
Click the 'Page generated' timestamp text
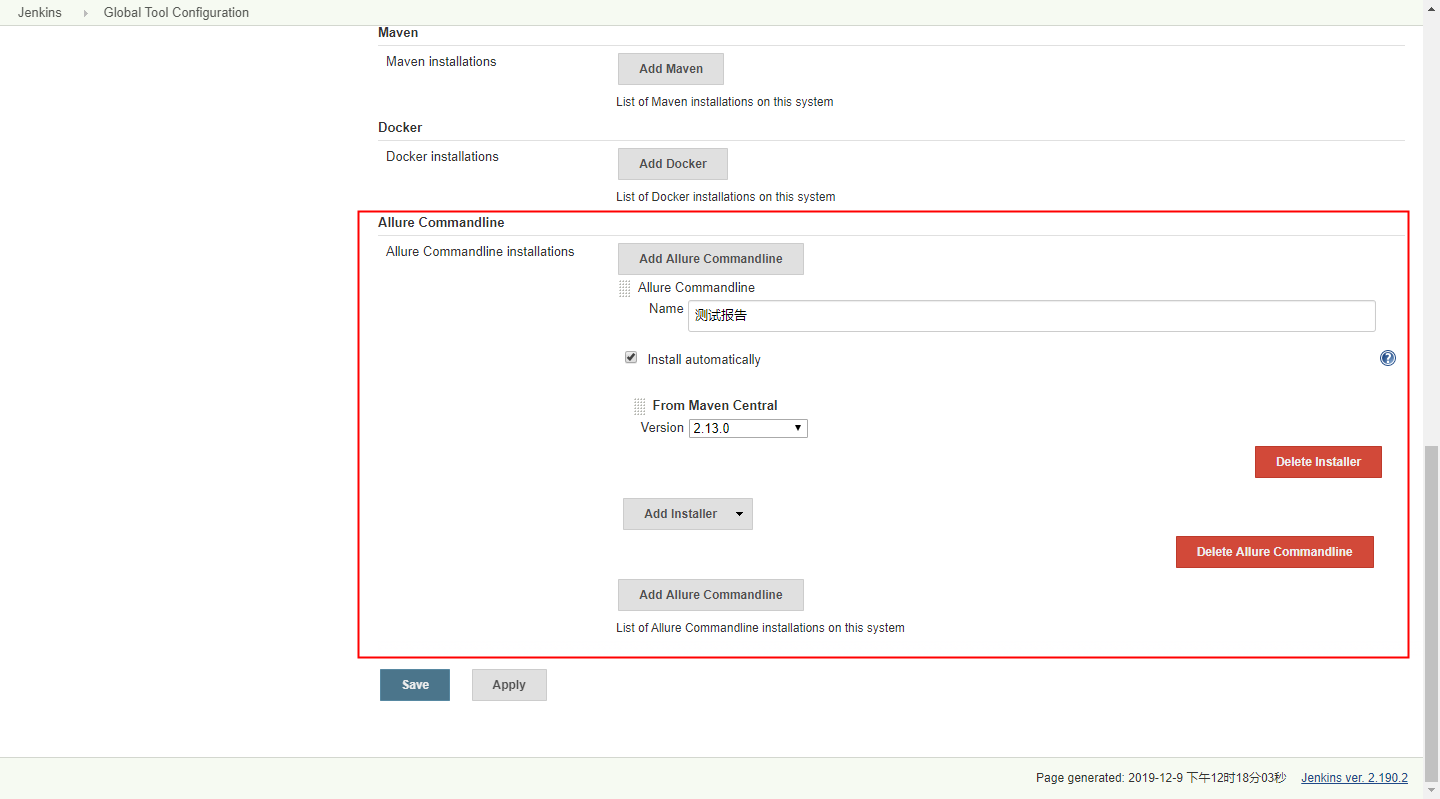[1161, 778]
